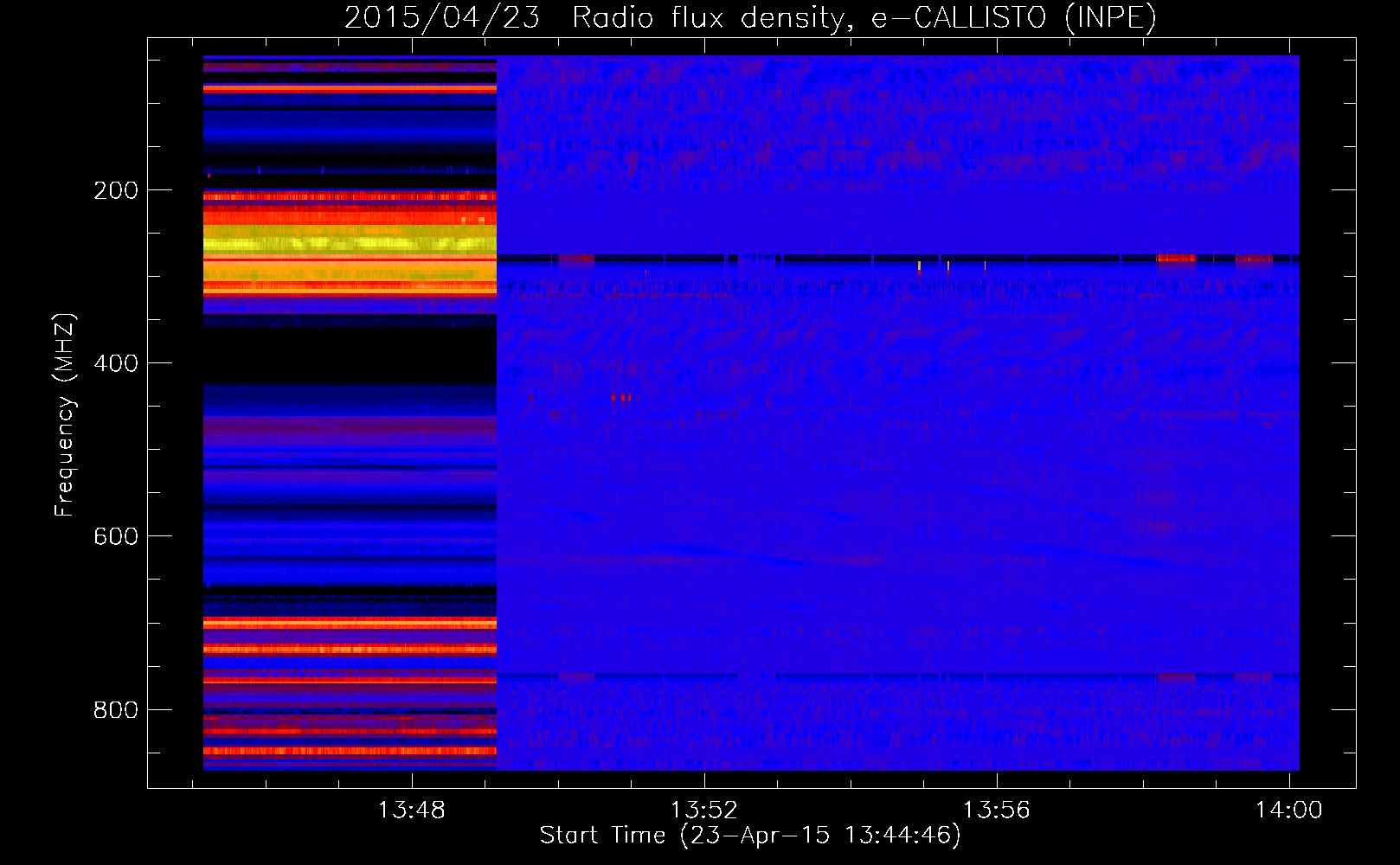Click the 'Start Time (23-Apr-15 13:44:46)' axis title
This screenshot has height=865, width=1400.
click(750, 836)
